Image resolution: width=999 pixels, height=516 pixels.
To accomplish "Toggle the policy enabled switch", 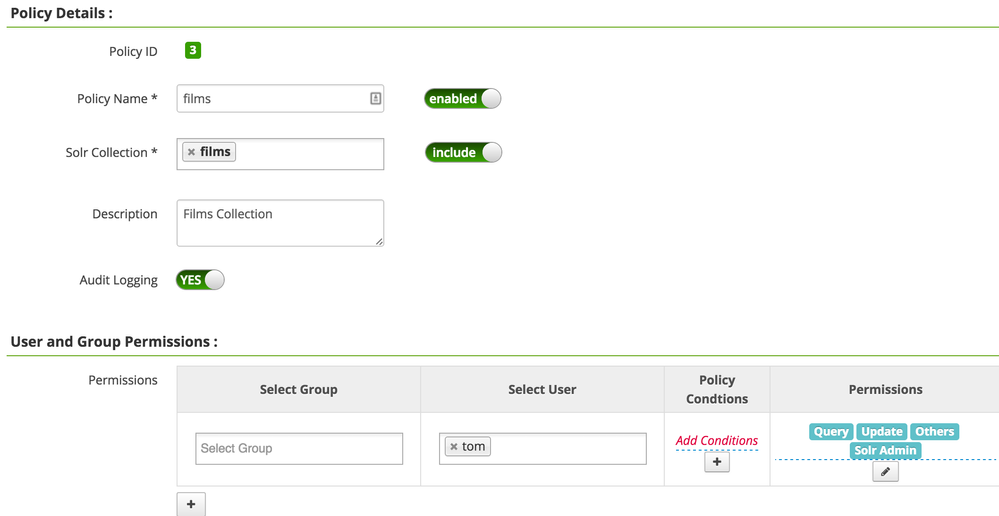I will 463,99.
